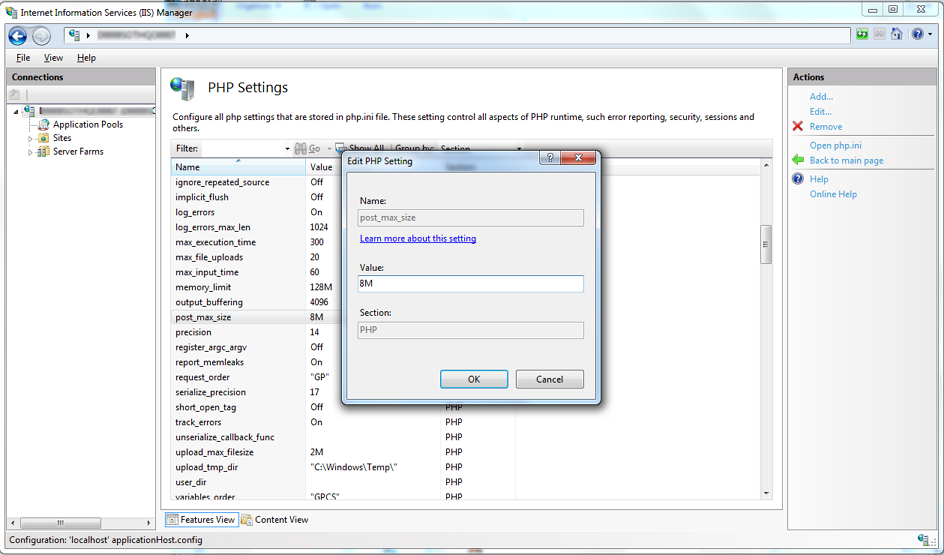
Task: Collapse the server root tree node
Action: click(16, 112)
